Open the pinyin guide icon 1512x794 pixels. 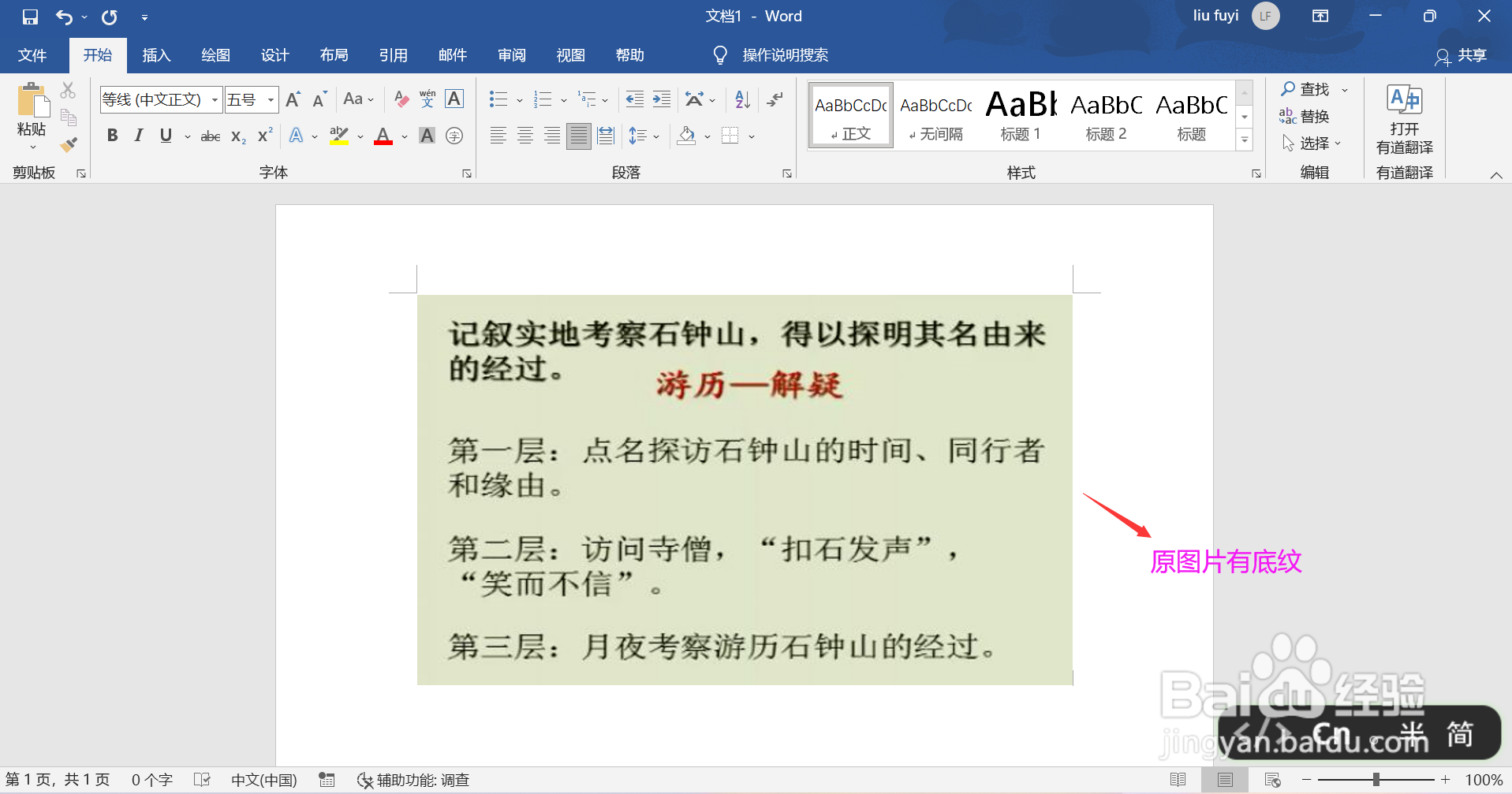427,99
